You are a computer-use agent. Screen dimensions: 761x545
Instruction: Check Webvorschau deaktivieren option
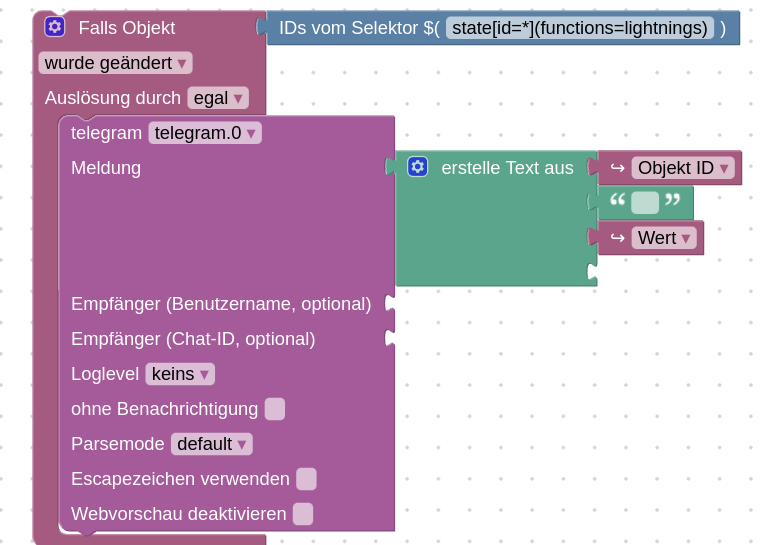(303, 514)
